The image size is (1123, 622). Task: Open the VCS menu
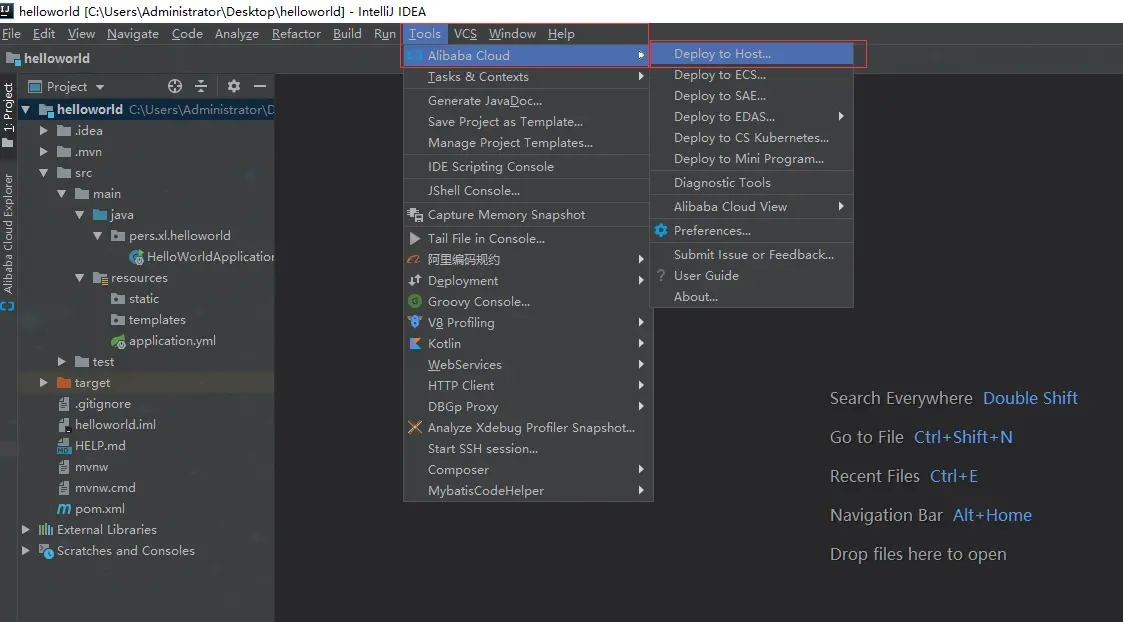pyautogui.click(x=465, y=34)
